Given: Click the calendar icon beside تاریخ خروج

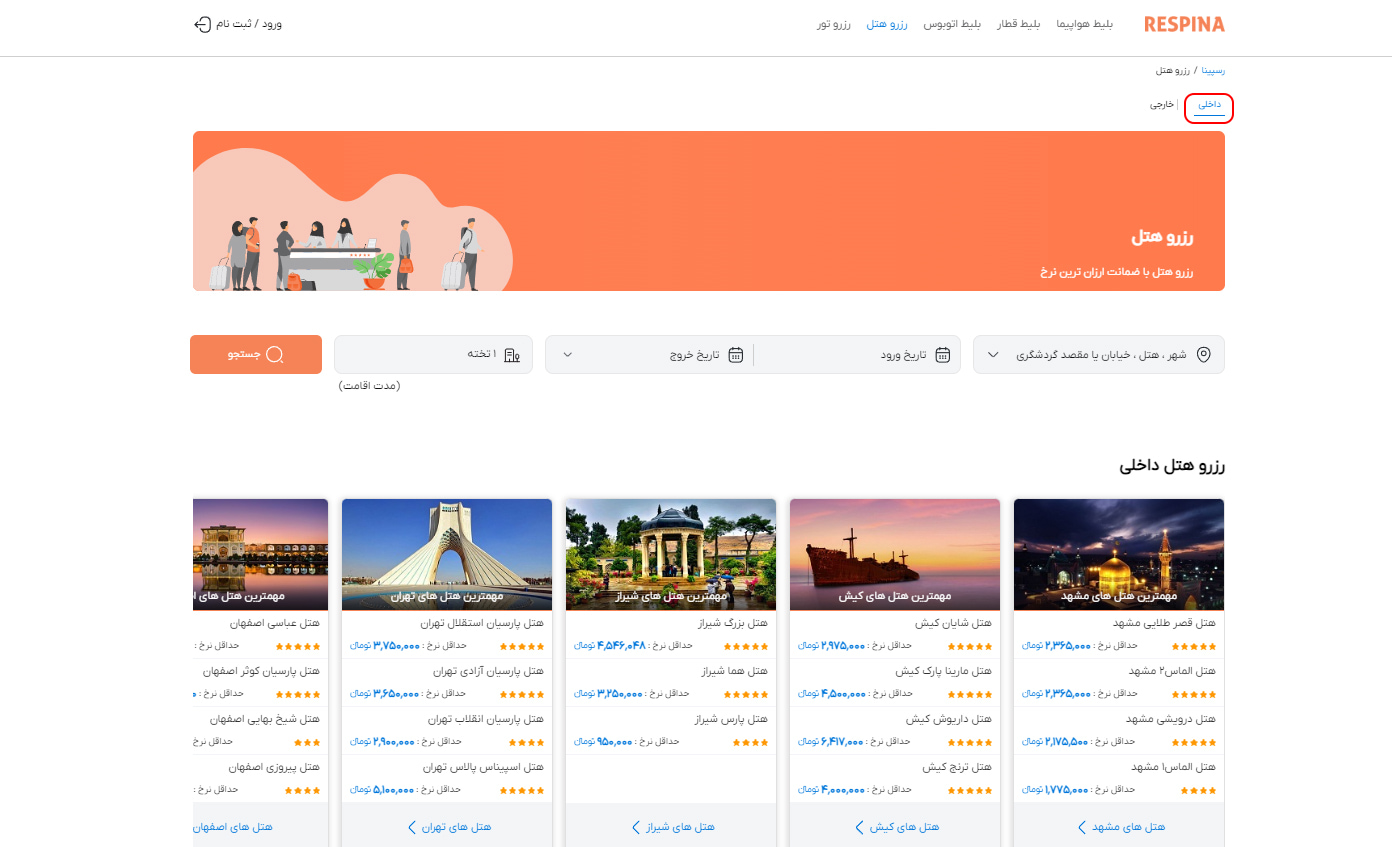Looking at the screenshot, I should (x=736, y=355).
